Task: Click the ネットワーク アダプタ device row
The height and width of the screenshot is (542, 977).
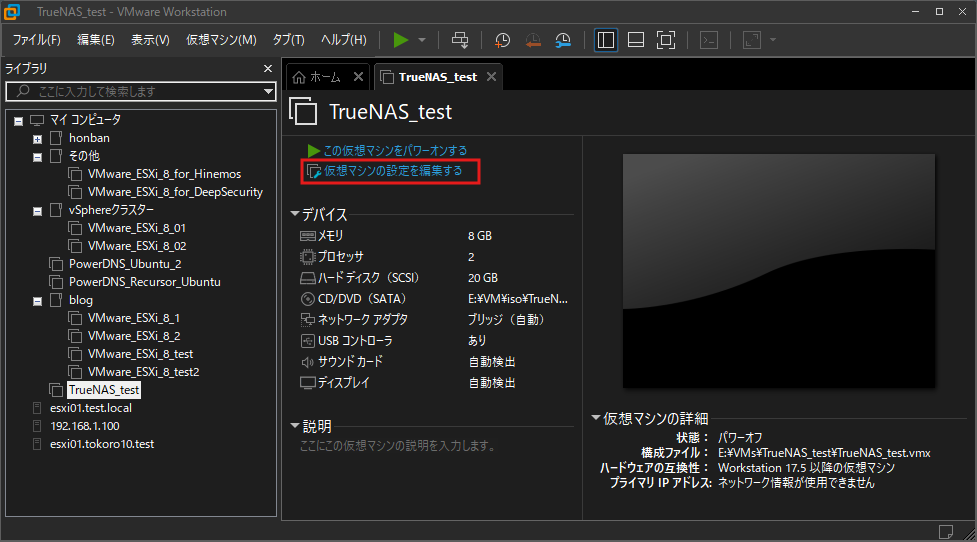Action: pos(434,320)
